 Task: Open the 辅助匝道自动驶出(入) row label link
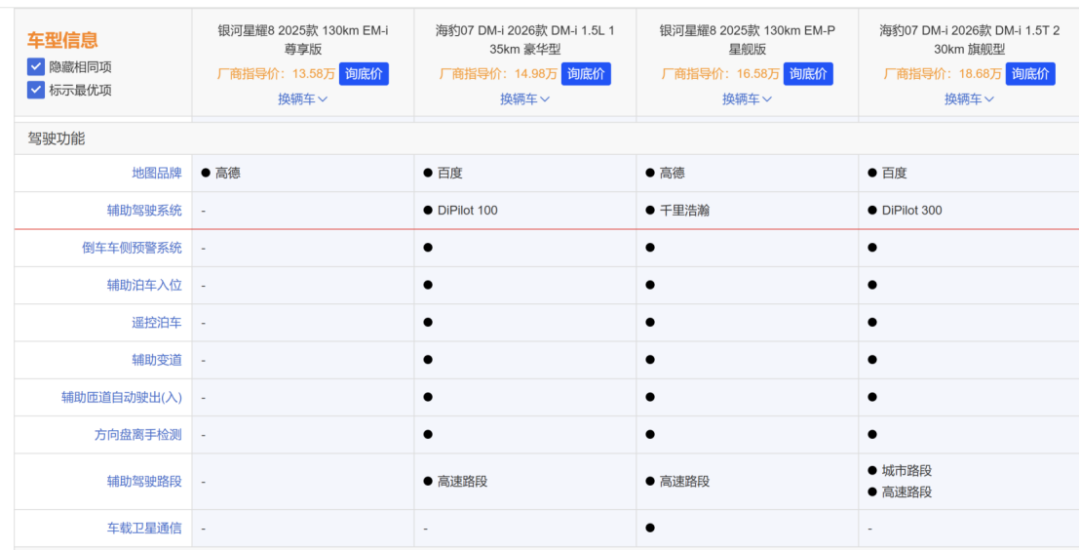click(x=122, y=397)
